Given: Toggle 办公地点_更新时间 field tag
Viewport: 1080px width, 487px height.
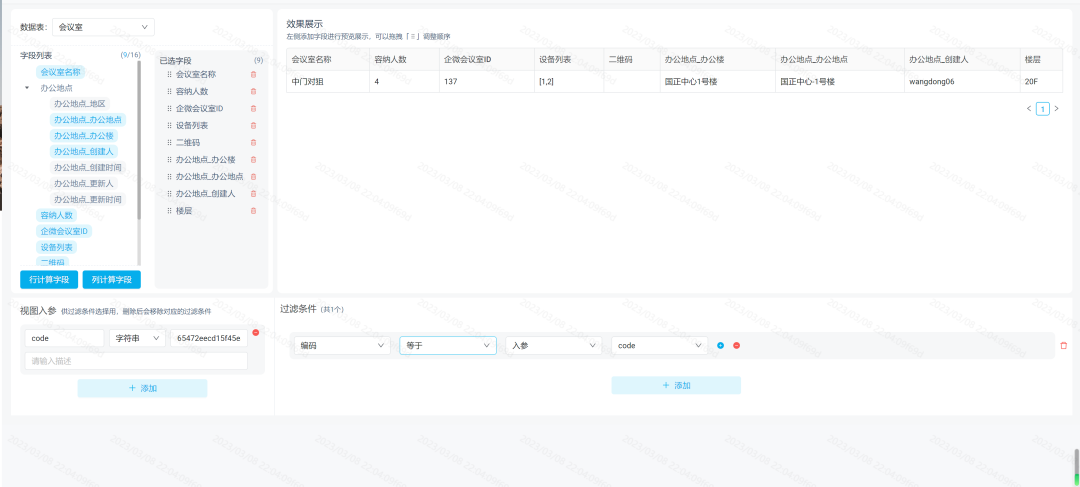Looking at the screenshot, I should 88,200.
